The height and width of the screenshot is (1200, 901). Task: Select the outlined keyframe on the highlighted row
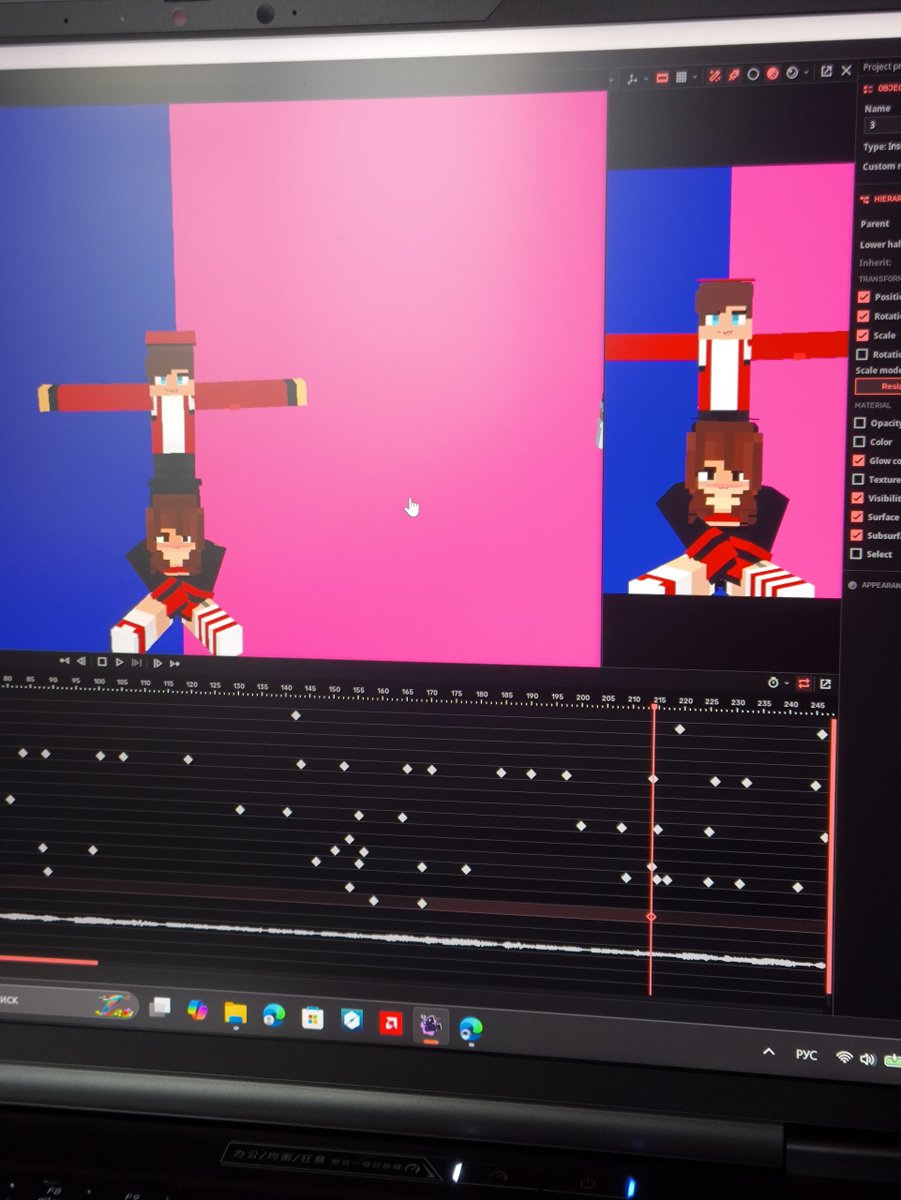pyautogui.click(x=651, y=916)
